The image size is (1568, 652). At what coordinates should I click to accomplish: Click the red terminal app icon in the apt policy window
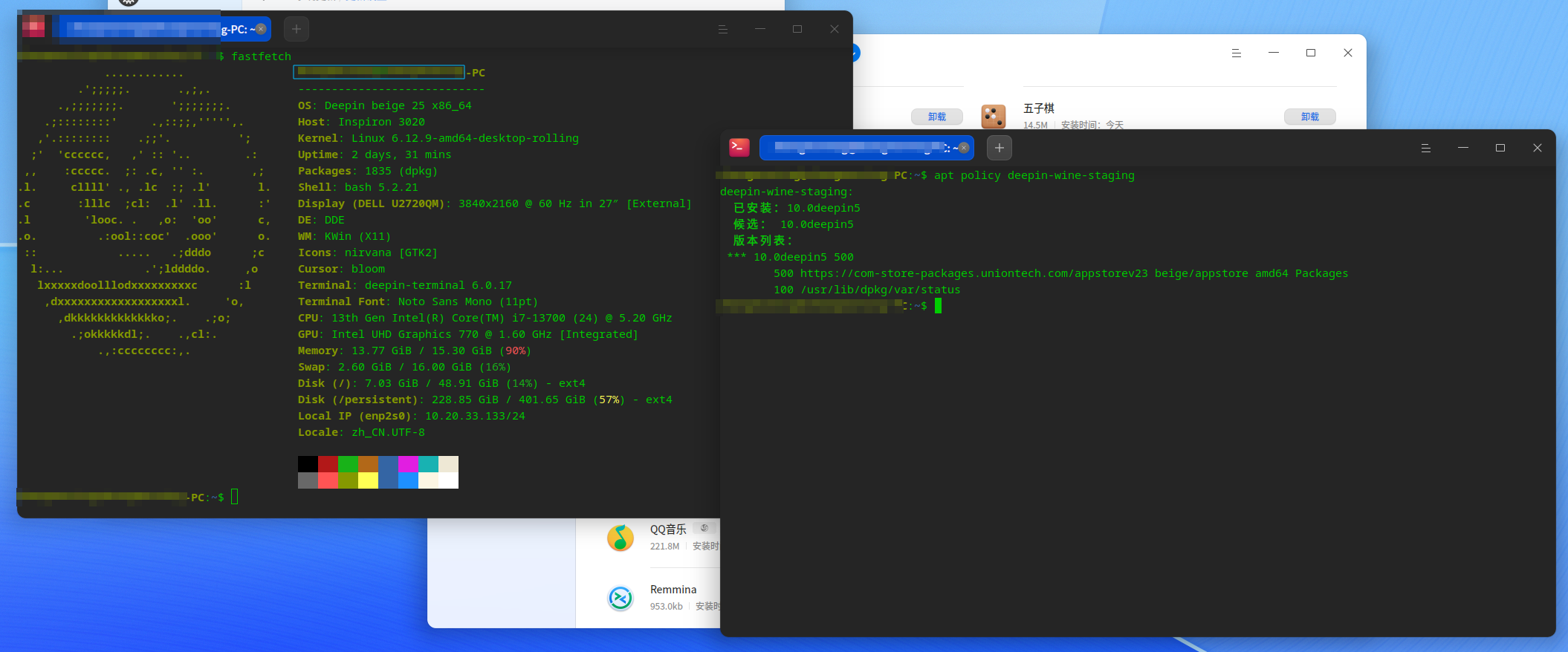click(x=739, y=147)
